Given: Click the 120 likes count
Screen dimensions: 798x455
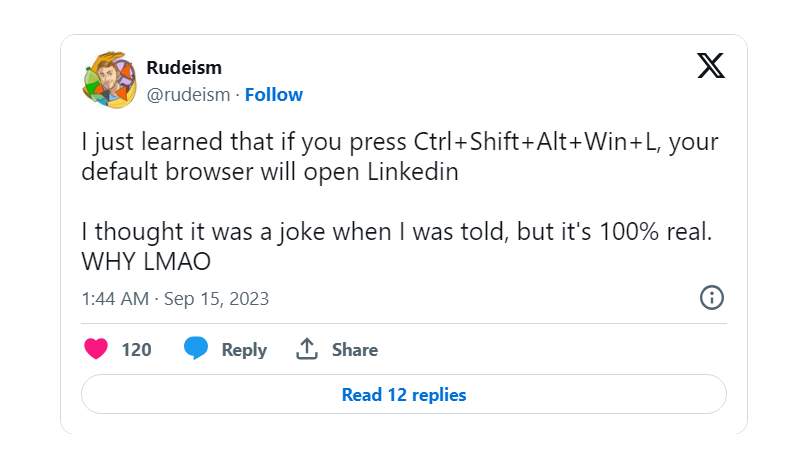Looking at the screenshot, I should click(x=136, y=350).
